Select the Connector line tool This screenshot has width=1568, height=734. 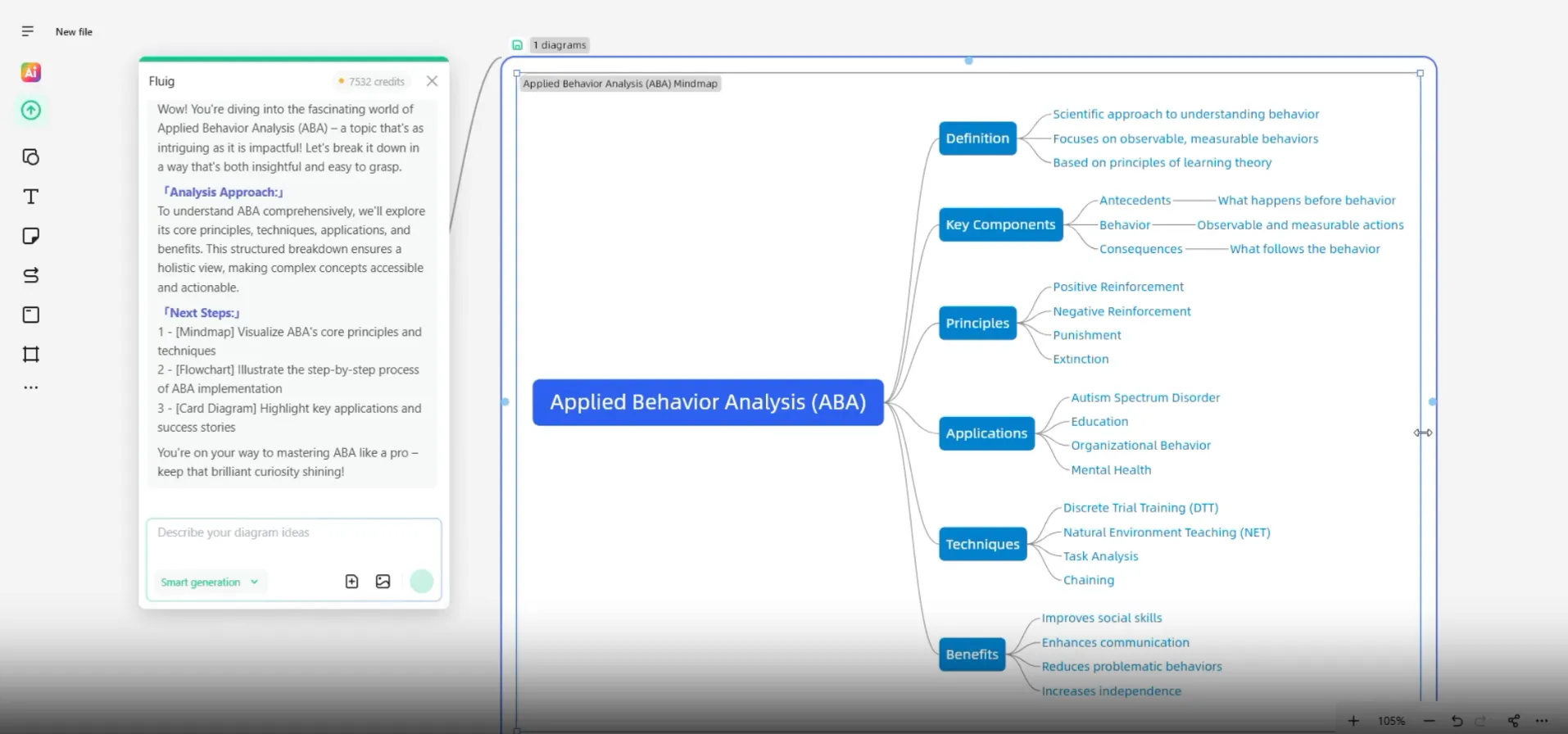pyautogui.click(x=31, y=275)
